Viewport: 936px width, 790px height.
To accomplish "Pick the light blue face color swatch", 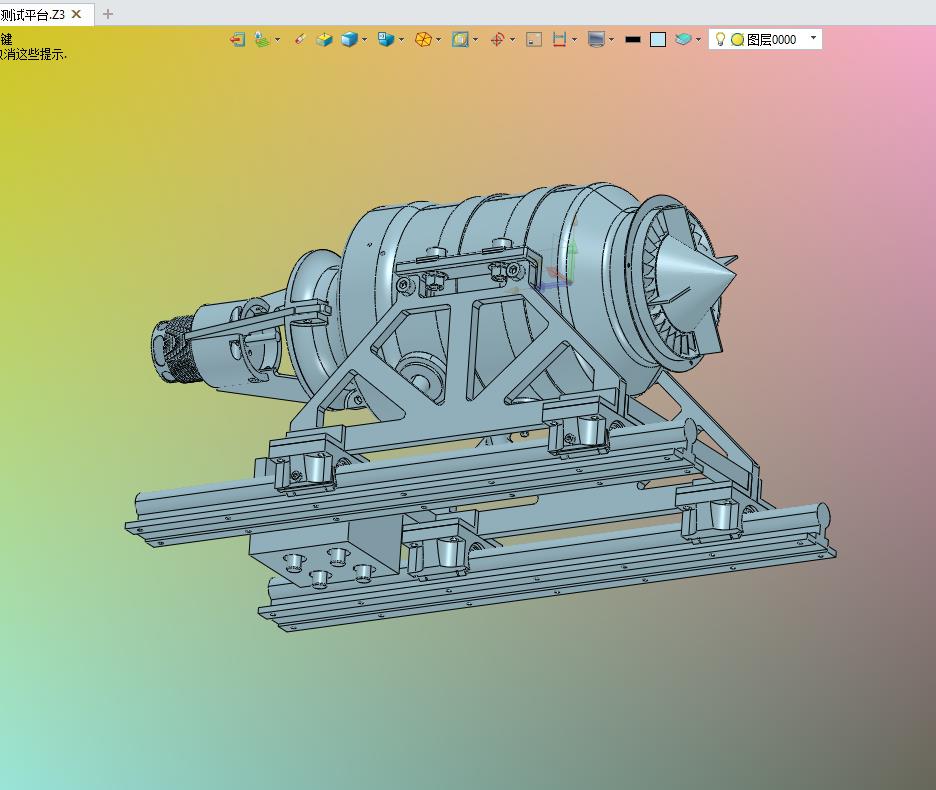I will [658, 40].
